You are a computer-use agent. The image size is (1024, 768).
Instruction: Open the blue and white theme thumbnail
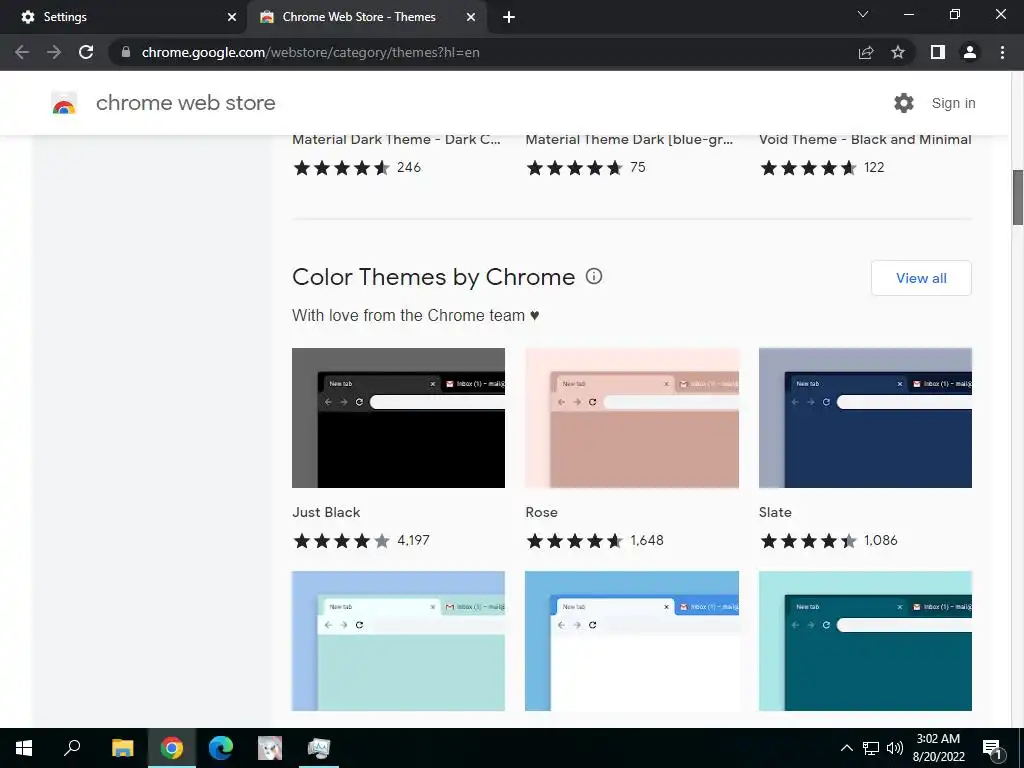[x=632, y=641]
